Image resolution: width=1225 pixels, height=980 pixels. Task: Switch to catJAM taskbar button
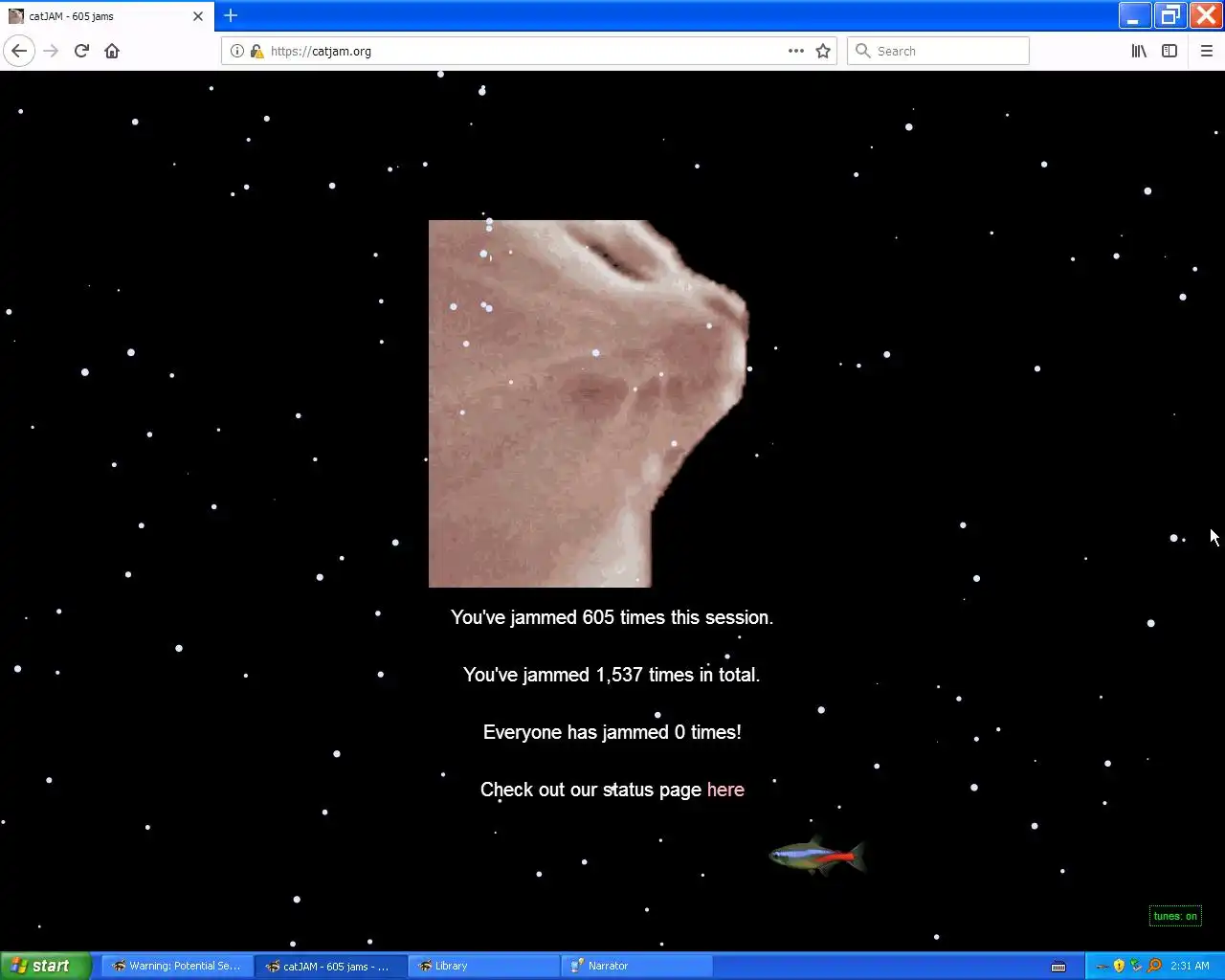pos(331,966)
